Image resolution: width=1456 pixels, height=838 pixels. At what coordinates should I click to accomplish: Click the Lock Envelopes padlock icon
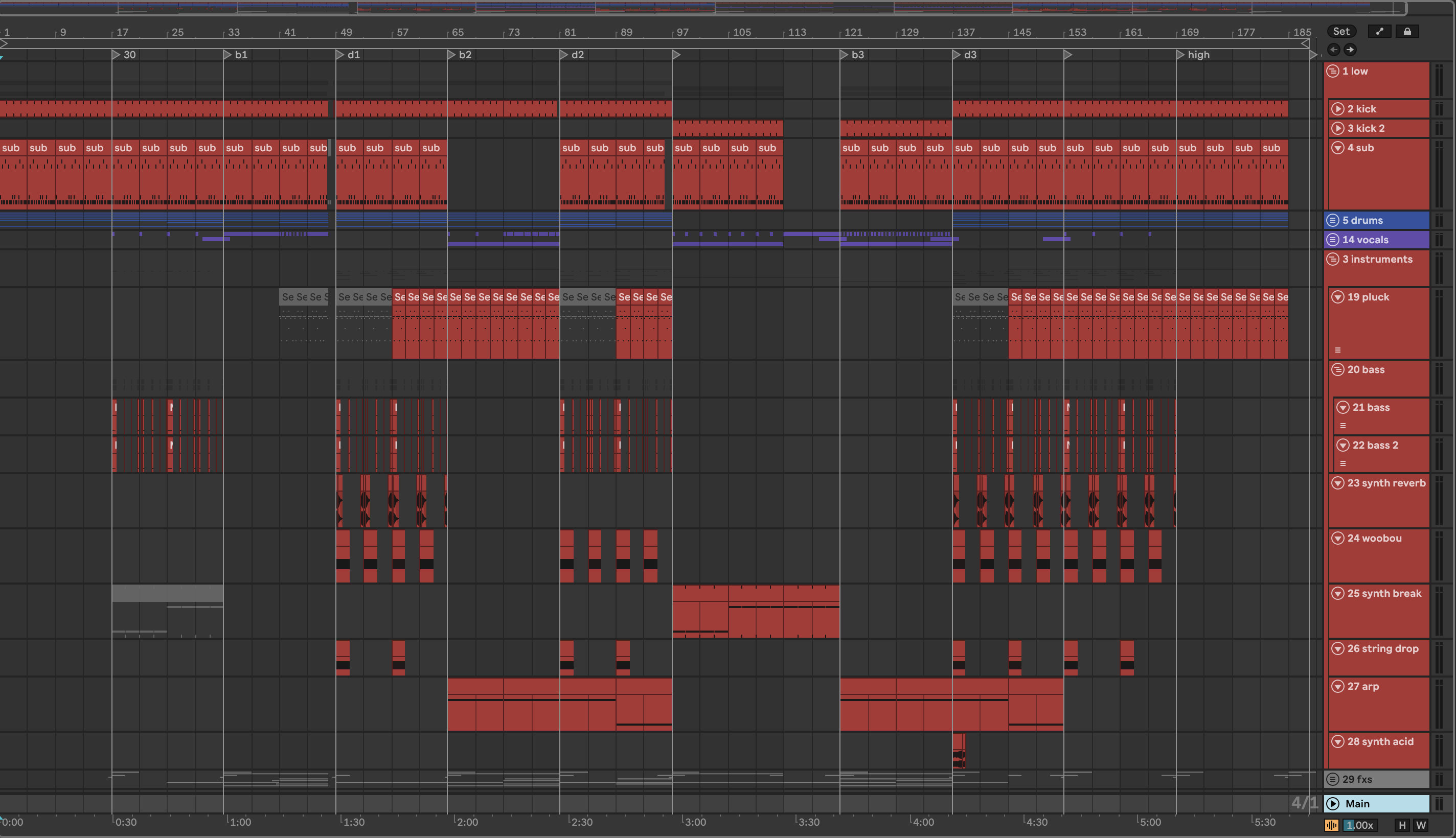click(1407, 32)
